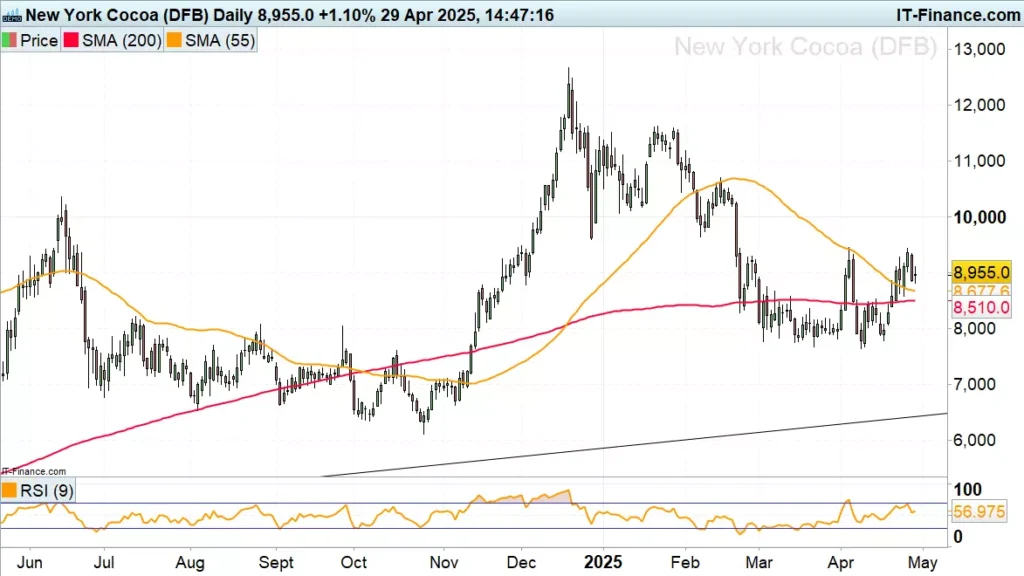
Task: Click the red SMA (200) color swatch
Action: (72, 41)
